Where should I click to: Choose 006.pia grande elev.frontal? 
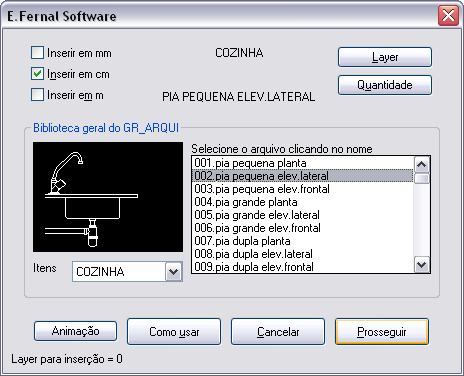pyautogui.click(x=303, y=228)
